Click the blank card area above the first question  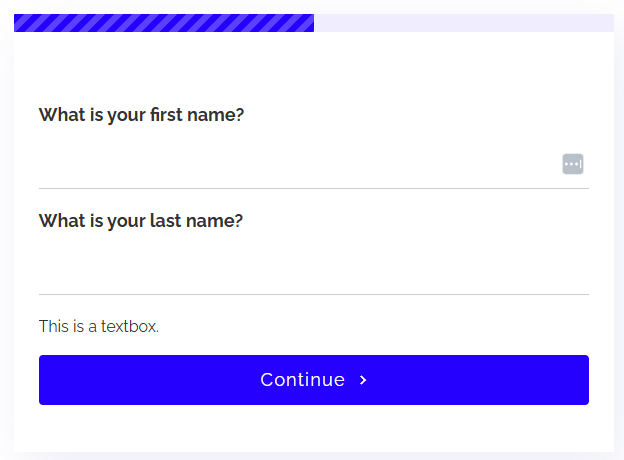(x=314, y=68)
